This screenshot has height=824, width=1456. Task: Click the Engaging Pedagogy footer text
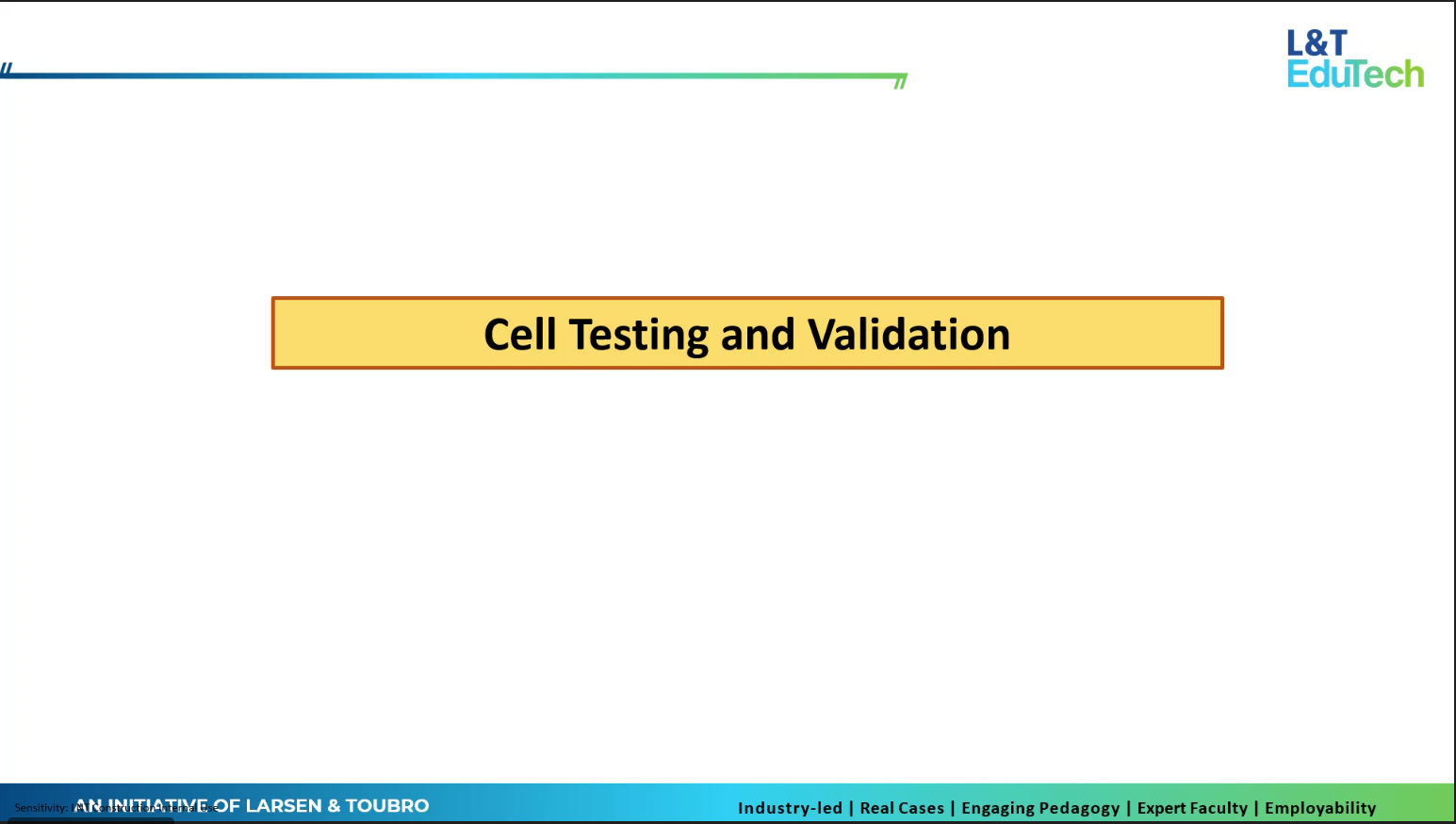coord(1039,808)
